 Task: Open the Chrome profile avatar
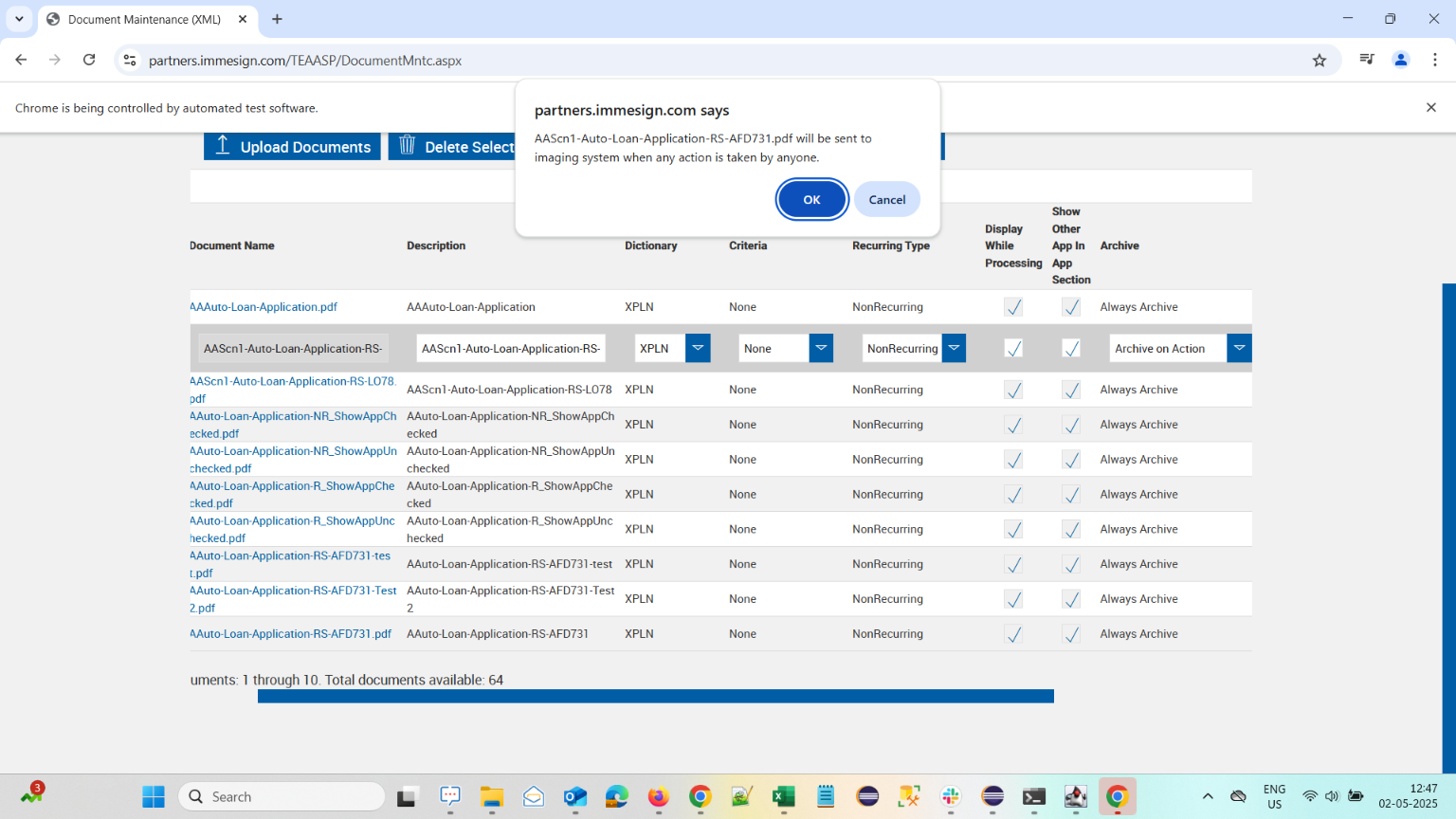pos(1400,60)
